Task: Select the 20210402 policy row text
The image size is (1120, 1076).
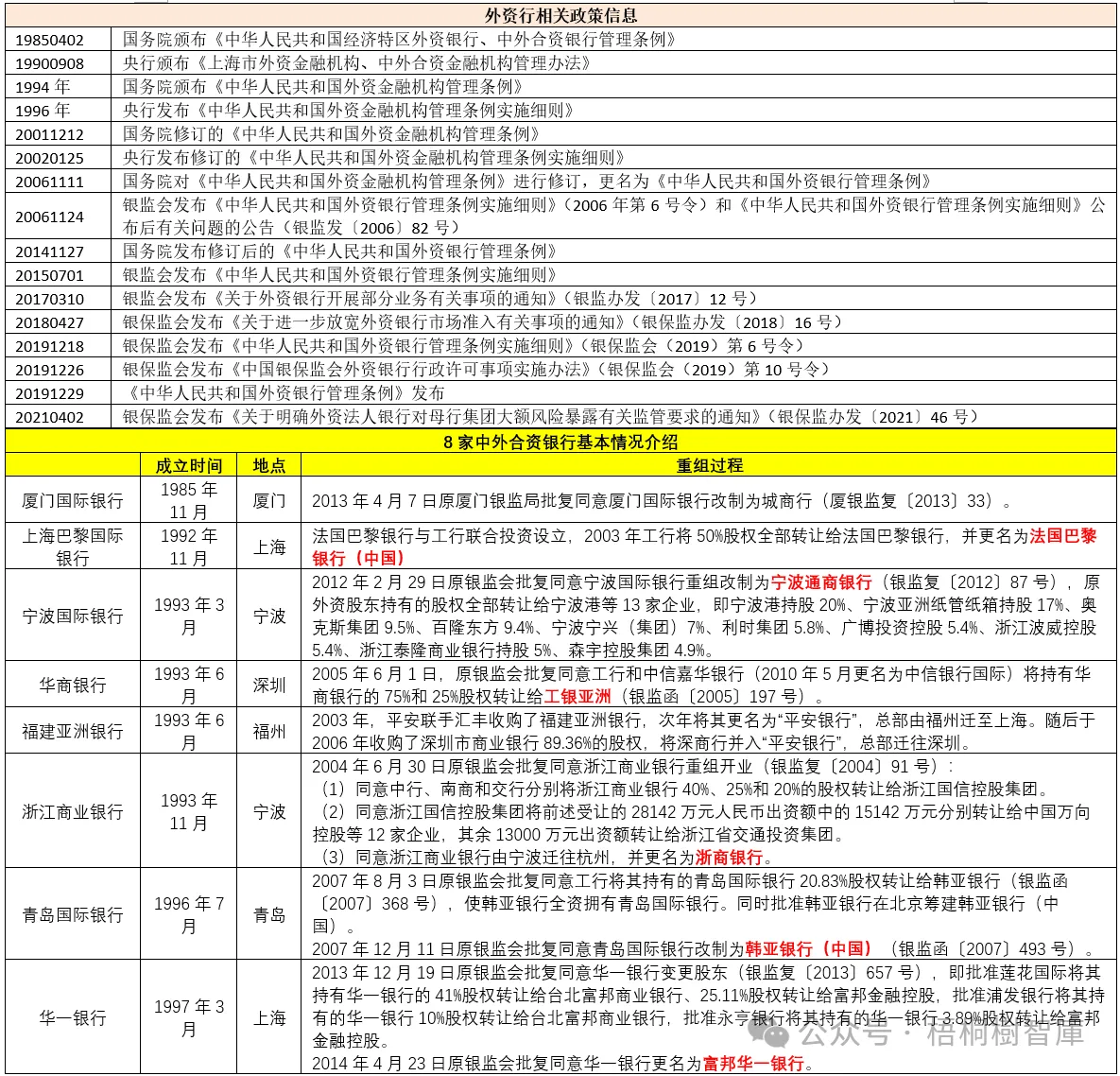Action: (550, 416)
